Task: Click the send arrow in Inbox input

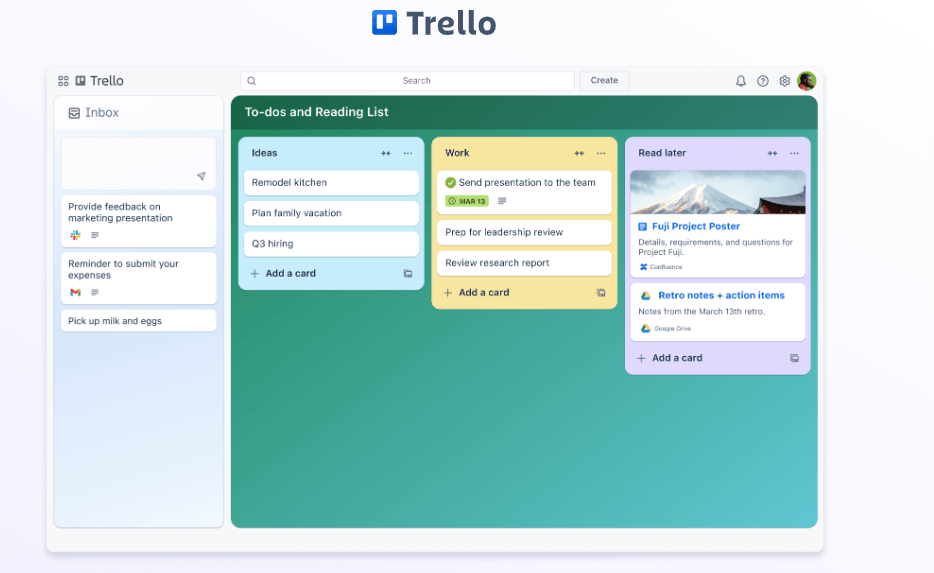Action: point(201,176)
